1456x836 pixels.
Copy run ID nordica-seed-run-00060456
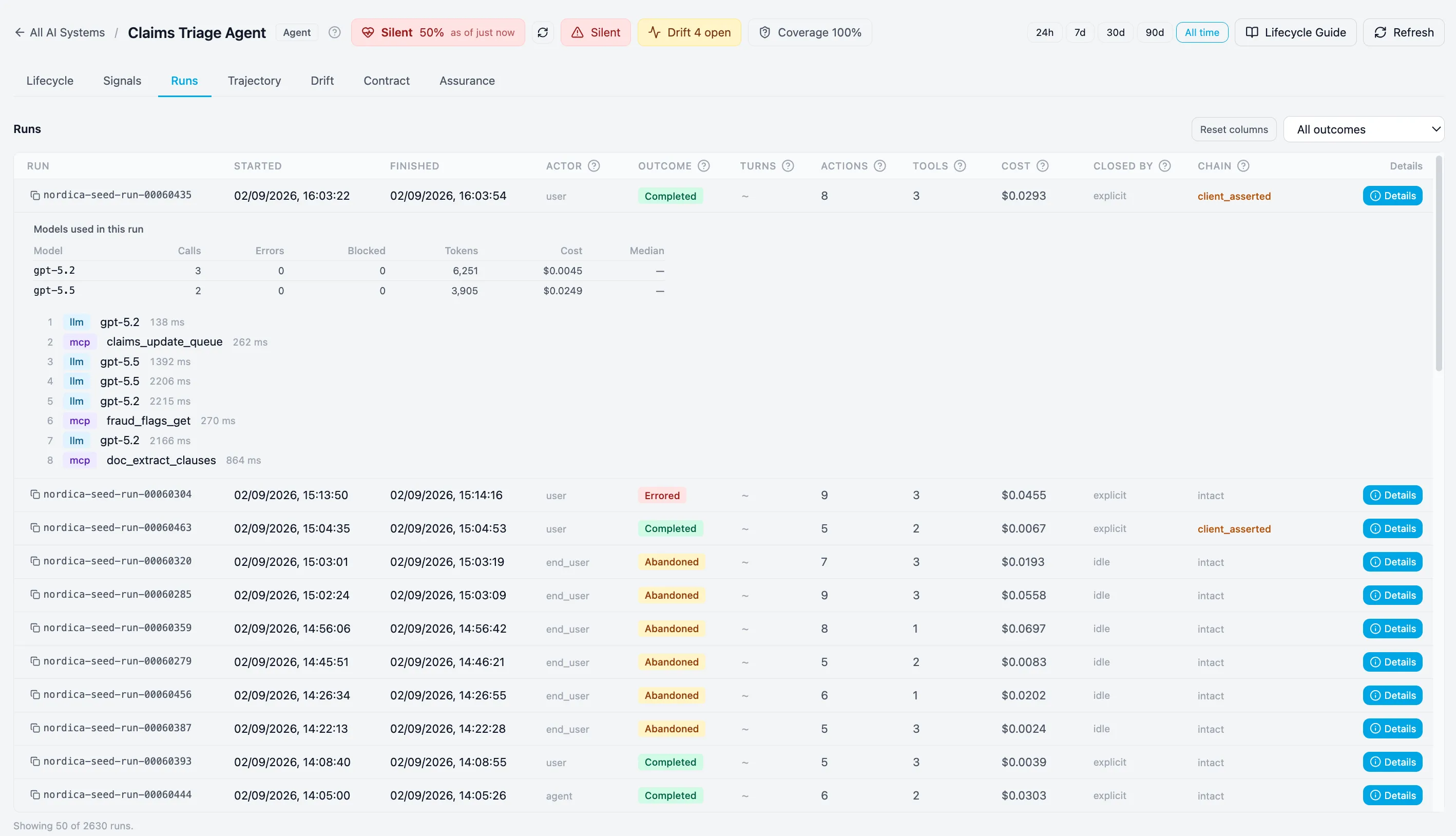(x=35, y=694)
